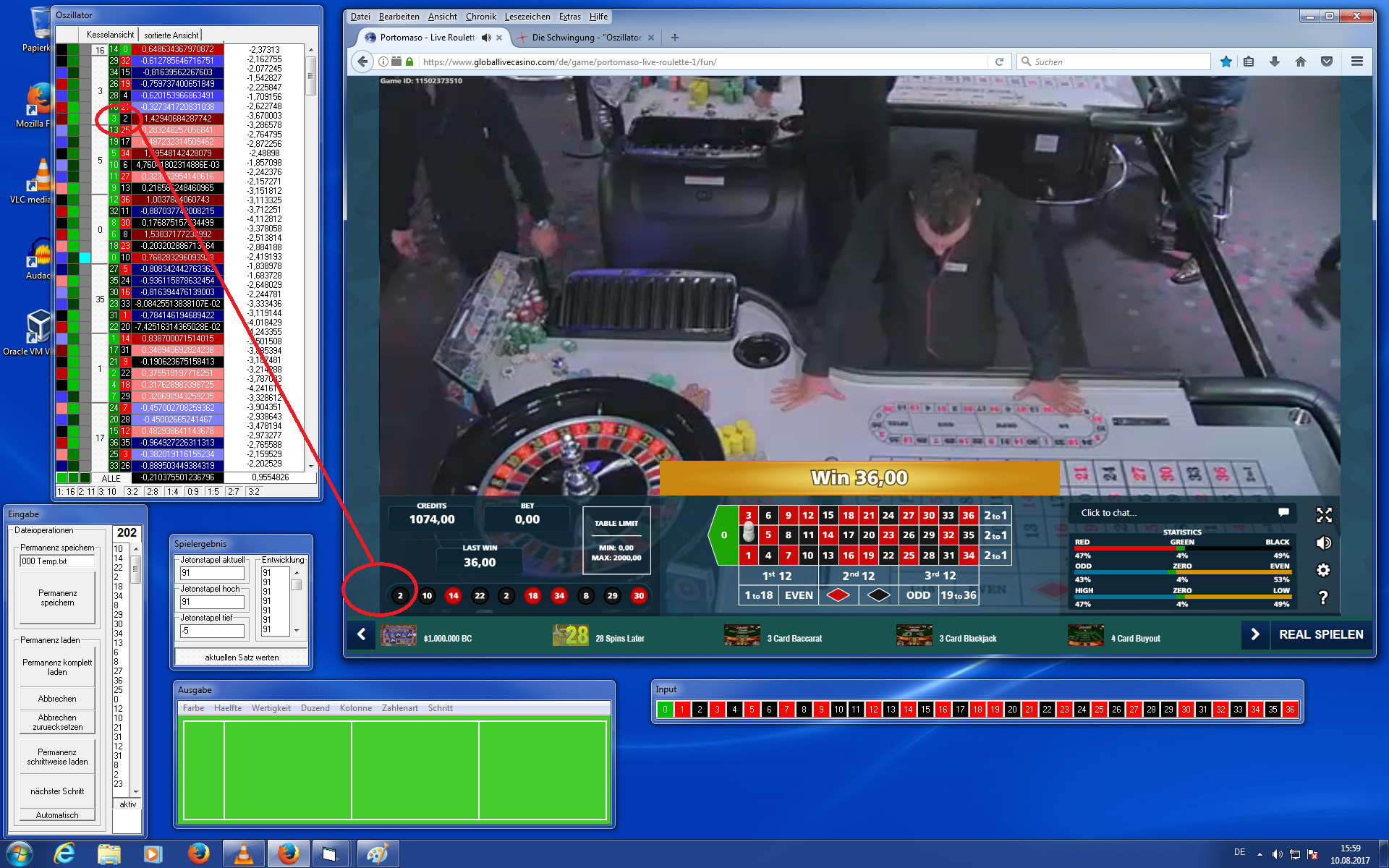The width and height of the screenshot is (1389, 868).
Task: Switch to Kesselansicht tab in Oszillator
Action: tap(110, 35)
